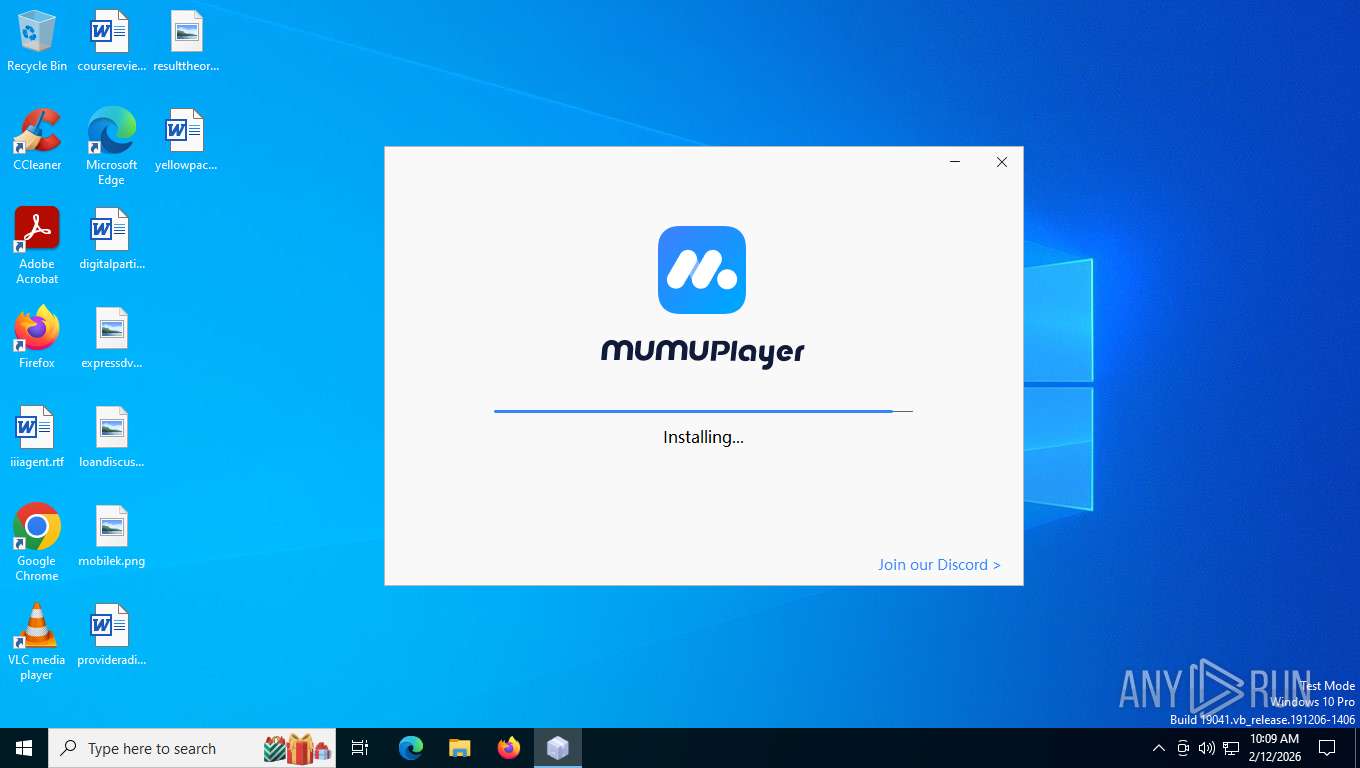Viewport: 1360px width, 768px height.
Task: Click the Installing... status text
Action: (703, 437)
